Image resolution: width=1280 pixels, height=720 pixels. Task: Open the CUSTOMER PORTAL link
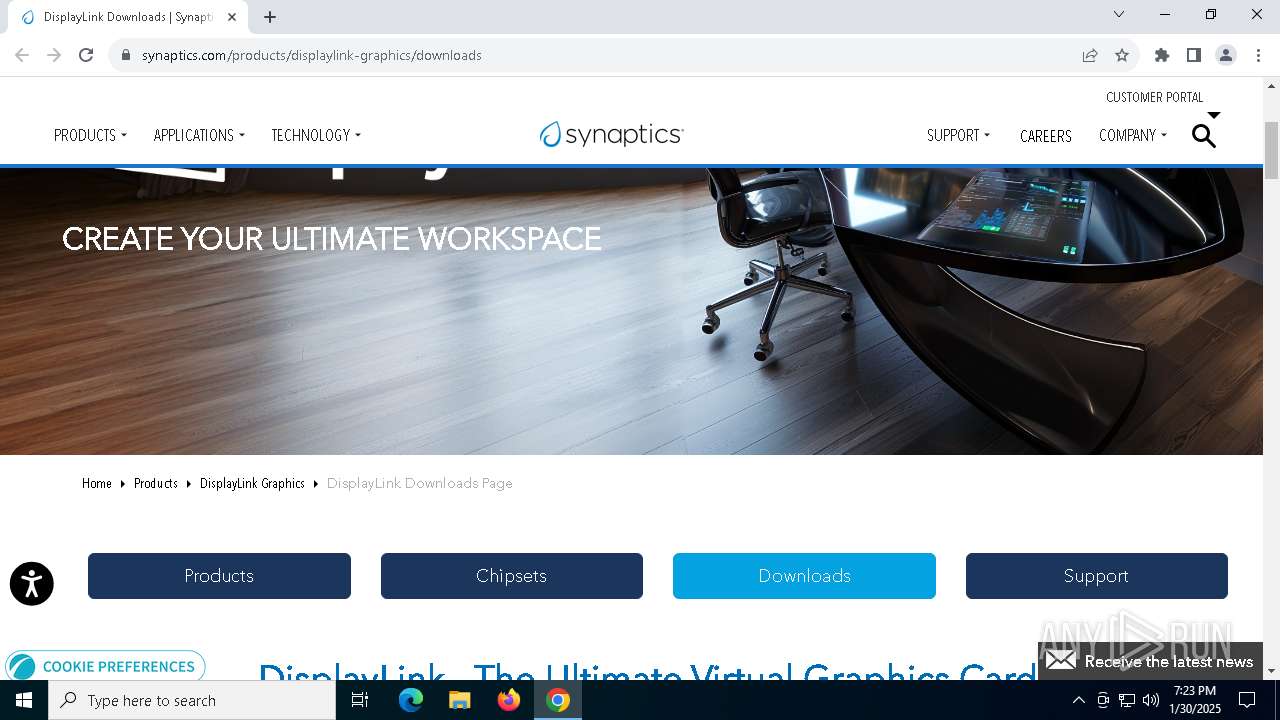pos(1155,97)
